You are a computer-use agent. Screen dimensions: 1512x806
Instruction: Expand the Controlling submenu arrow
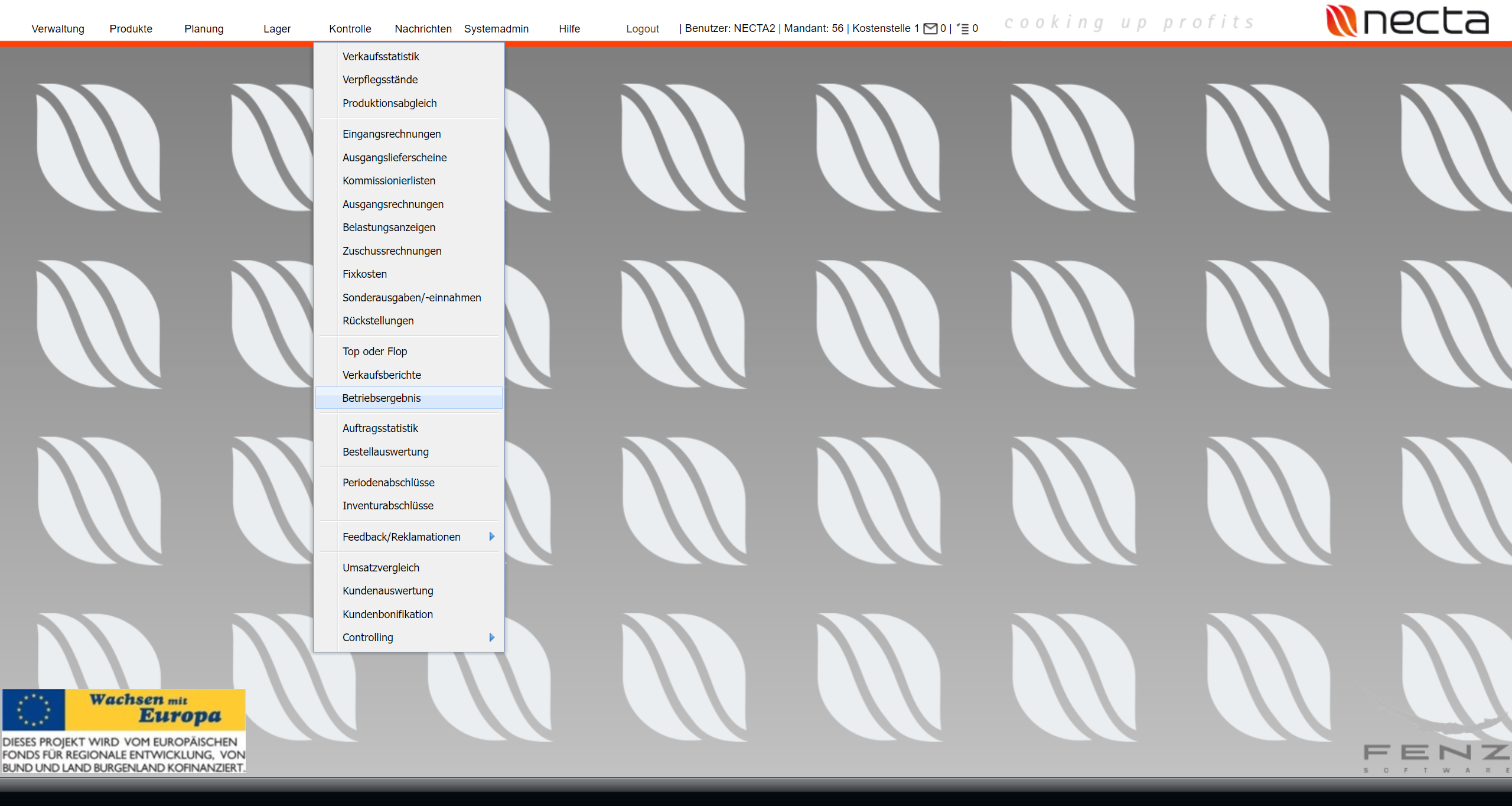491,637
